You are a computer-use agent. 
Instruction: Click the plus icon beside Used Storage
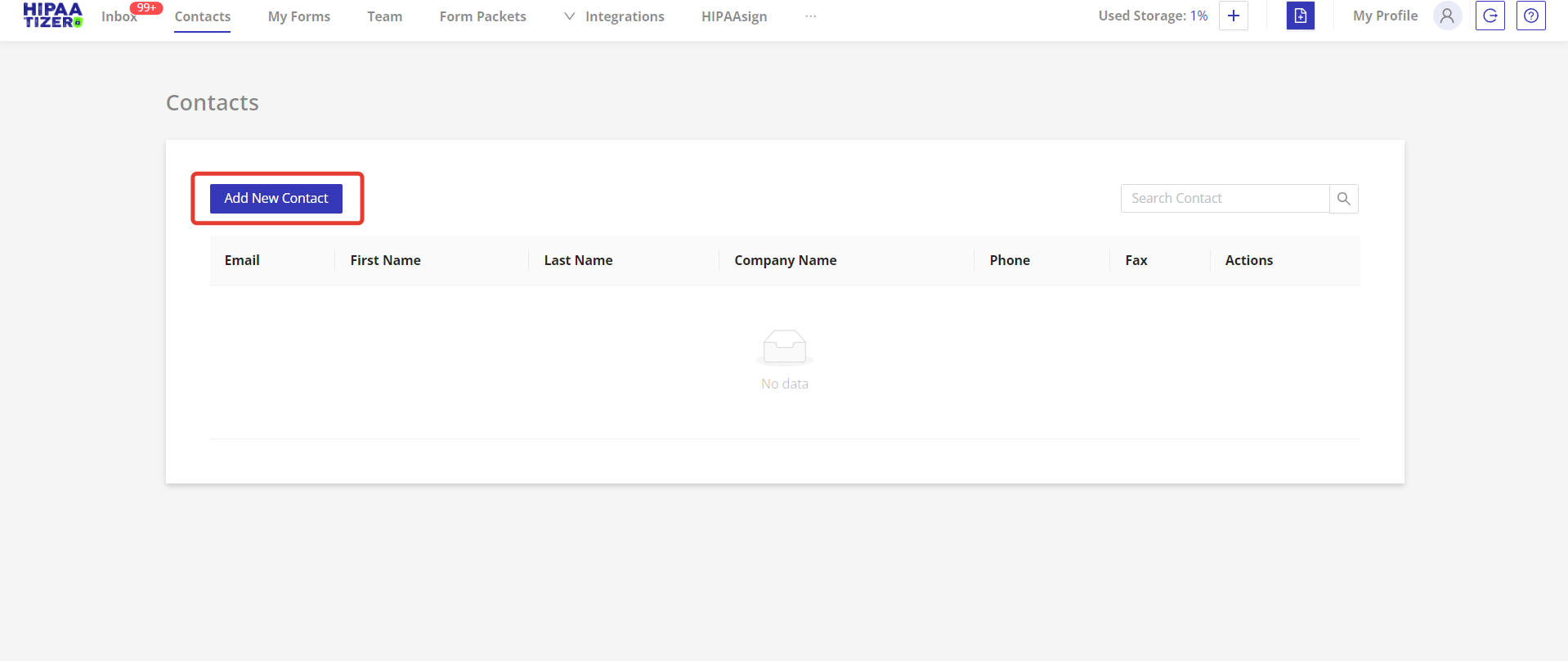click(x=1233, y=16)
